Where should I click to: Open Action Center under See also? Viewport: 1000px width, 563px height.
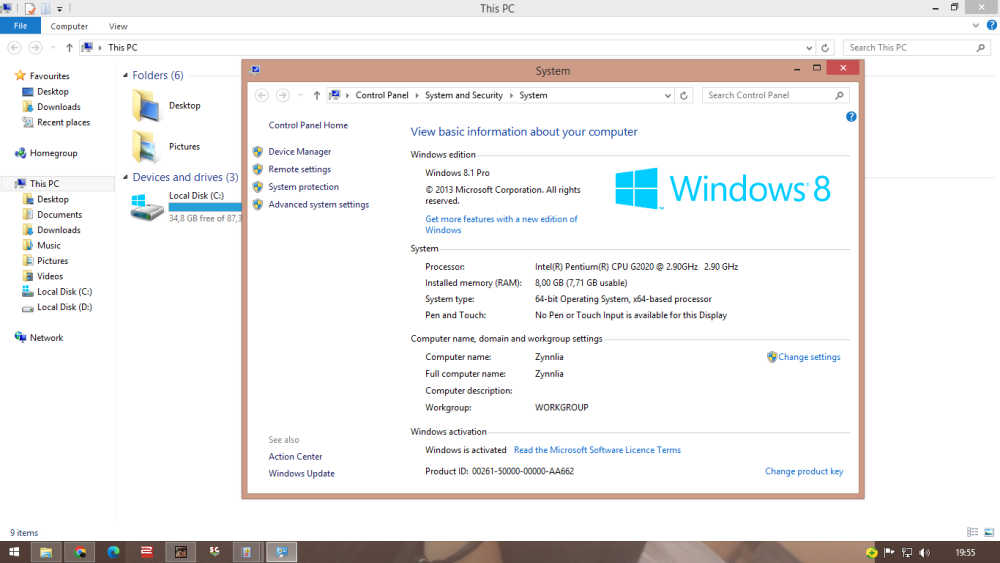(x=295, y=457)
